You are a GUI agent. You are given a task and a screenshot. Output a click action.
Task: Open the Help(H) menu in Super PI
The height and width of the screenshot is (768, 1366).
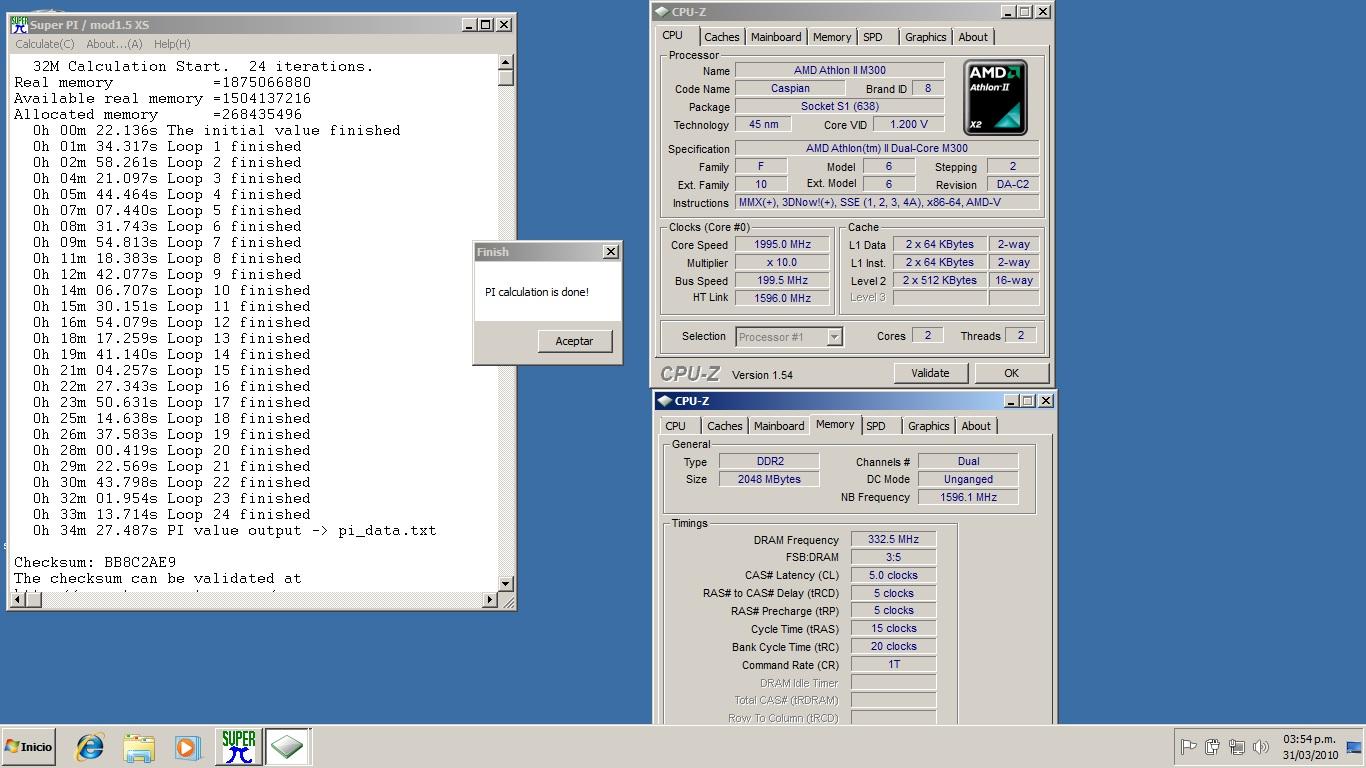pos(172,44)
